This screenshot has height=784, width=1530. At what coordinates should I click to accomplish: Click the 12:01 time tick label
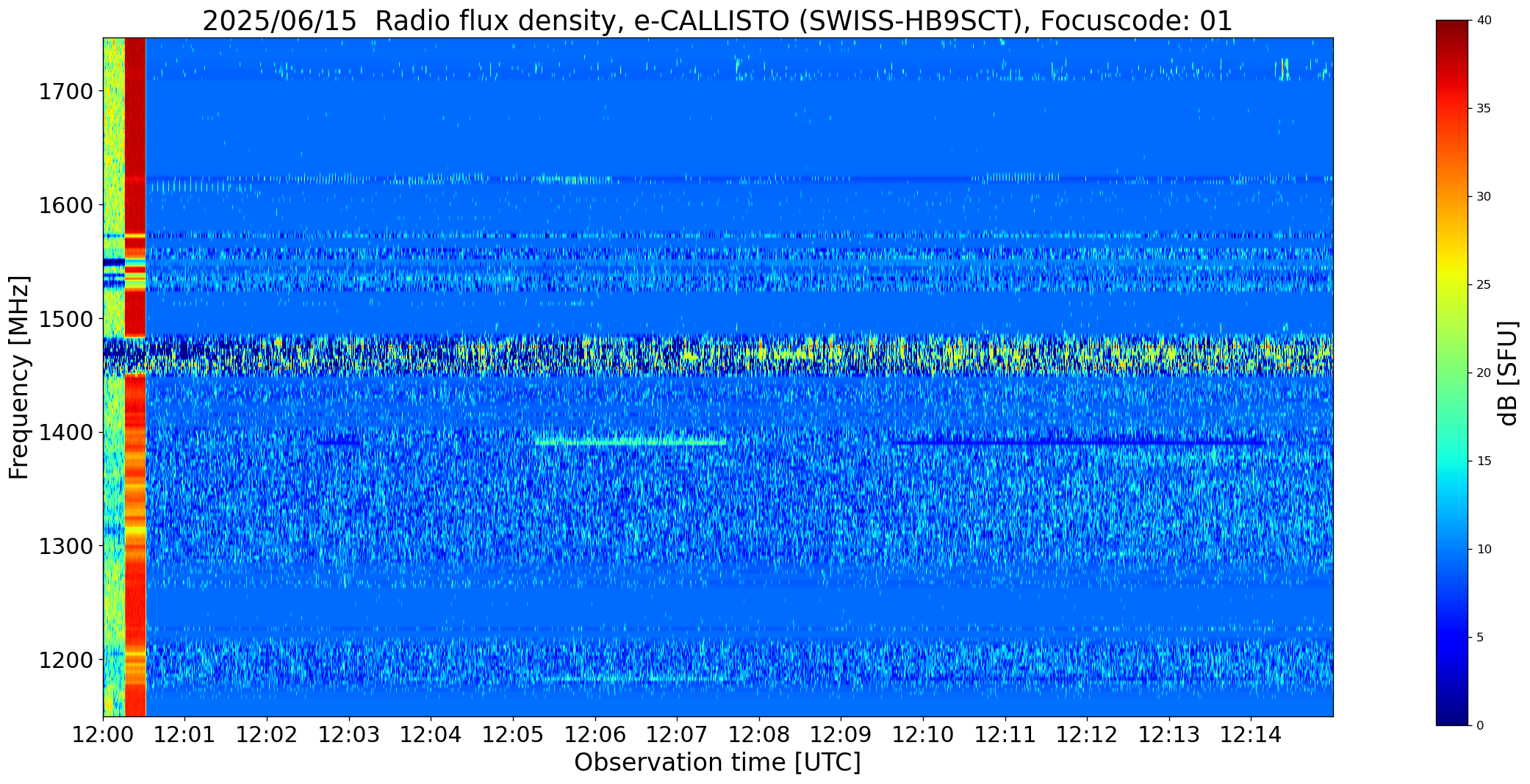click(184, 735)
